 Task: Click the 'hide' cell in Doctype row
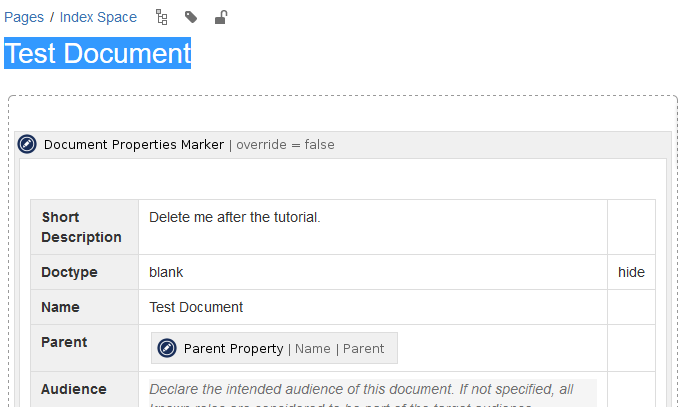(631, 272)
